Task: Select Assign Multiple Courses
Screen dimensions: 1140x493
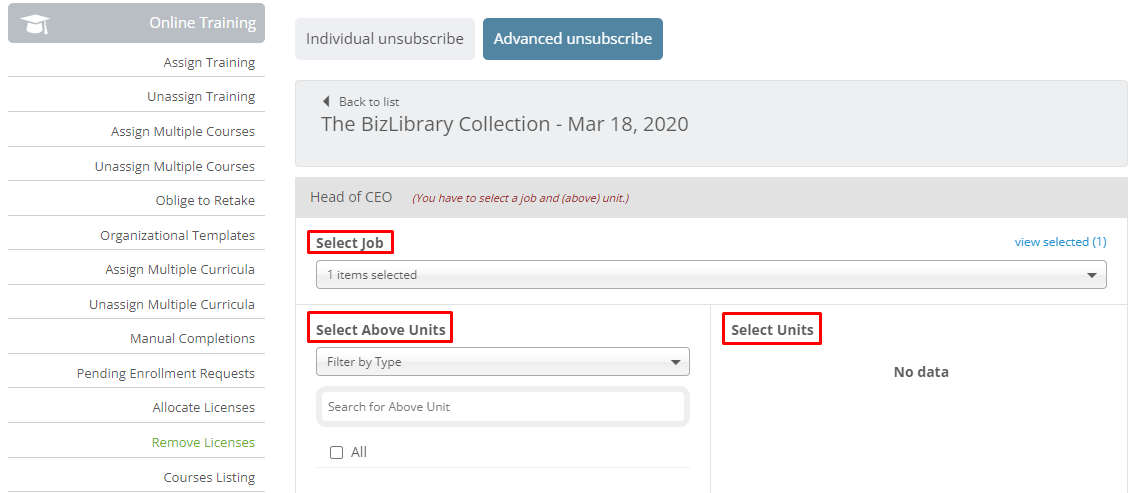Action: [182, 131]
